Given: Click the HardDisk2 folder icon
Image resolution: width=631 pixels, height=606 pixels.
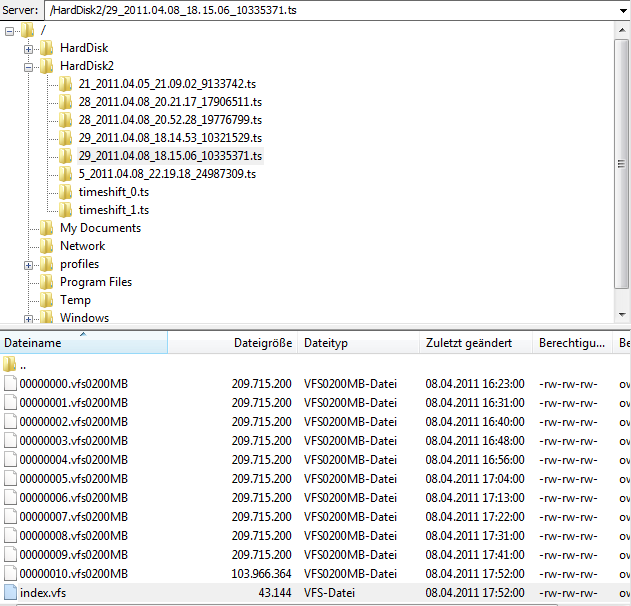Looking at the screenshot, I should [46, 66].
